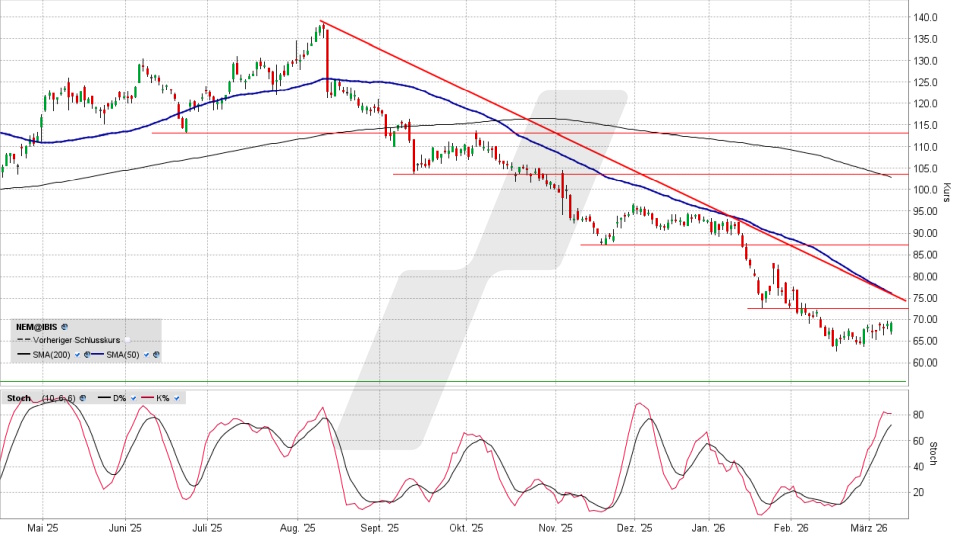Viewport: 960px width, 540px height.
Task: Disable the D% line checkbox
Action: (x=134, y=398)
